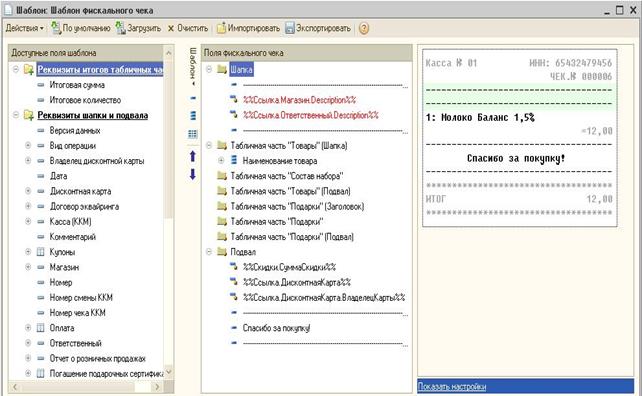Select the Номер field
The height and width of the screenshot is (396, 642).
point(61,282)
